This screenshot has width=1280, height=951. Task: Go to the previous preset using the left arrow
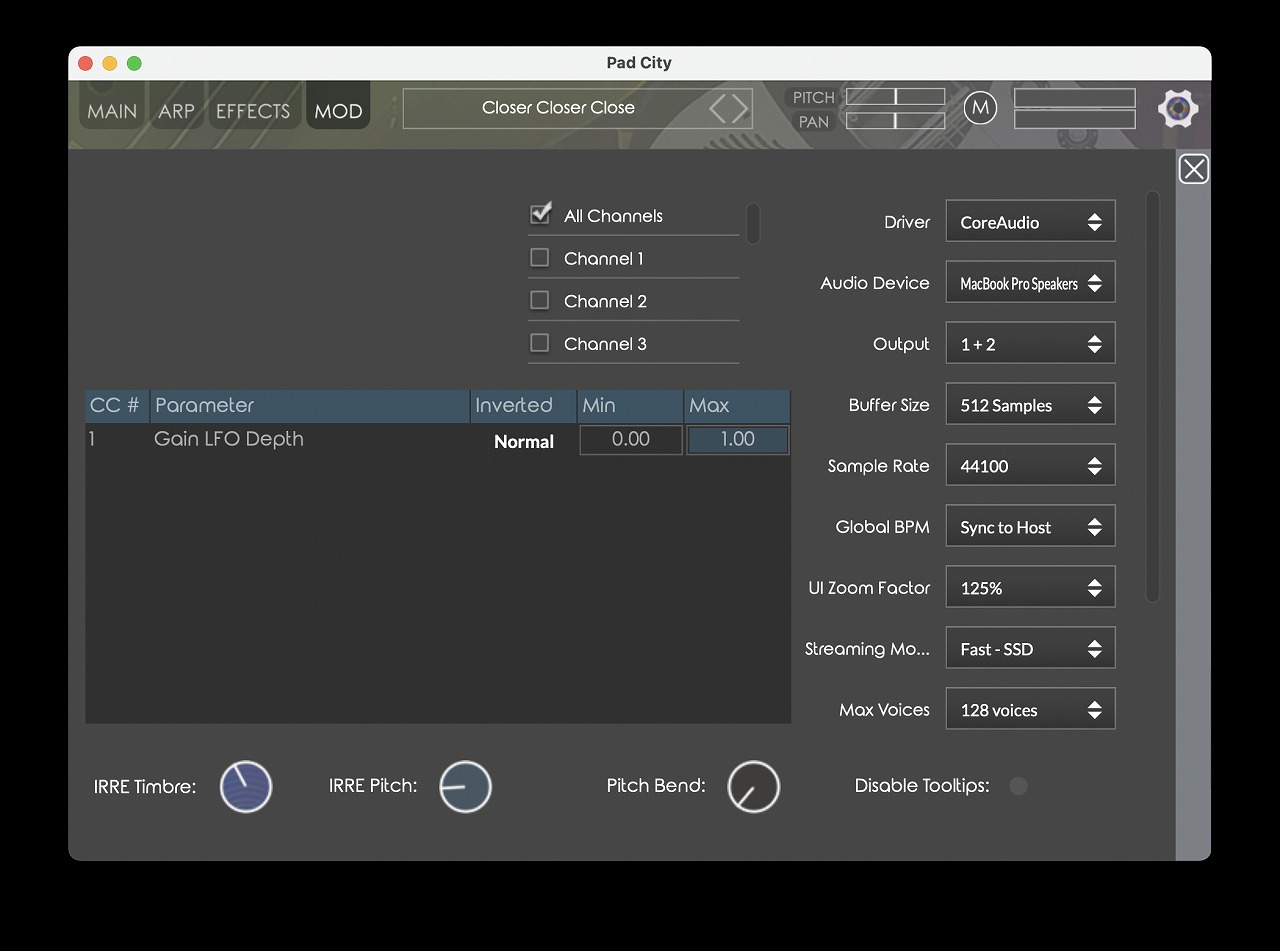[x=719, y=108]
